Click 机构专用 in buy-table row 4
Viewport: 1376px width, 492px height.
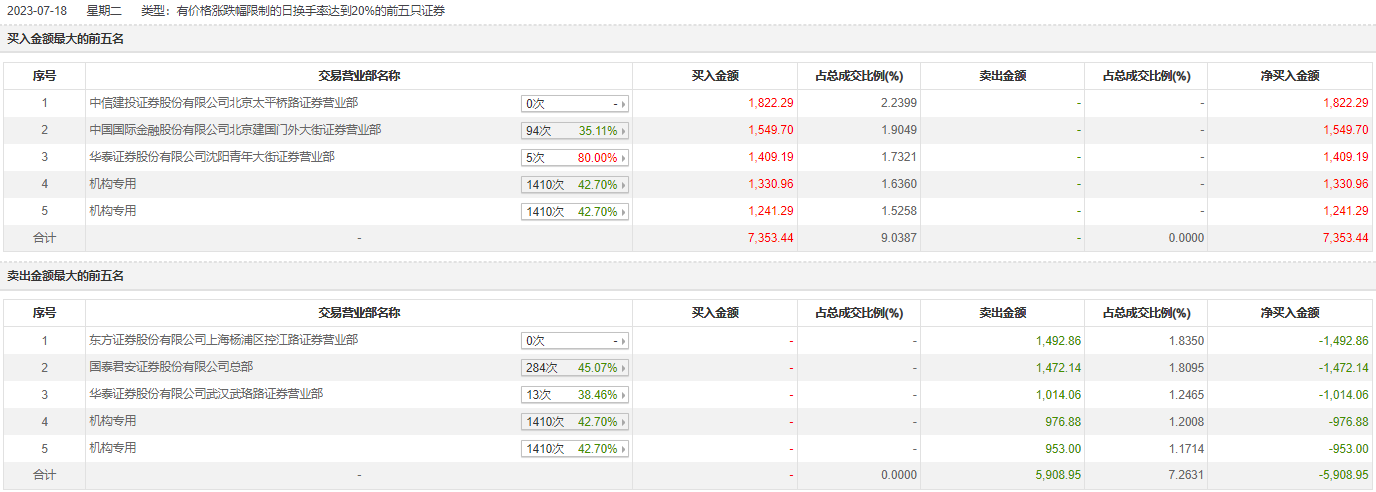(x=112, y=184)
